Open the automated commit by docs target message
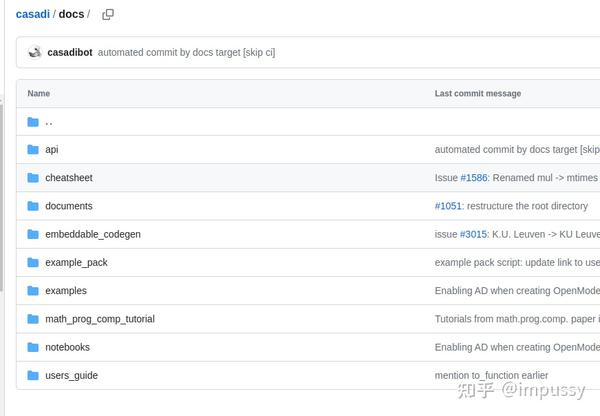600x416 pixels. tap(186, 52)
